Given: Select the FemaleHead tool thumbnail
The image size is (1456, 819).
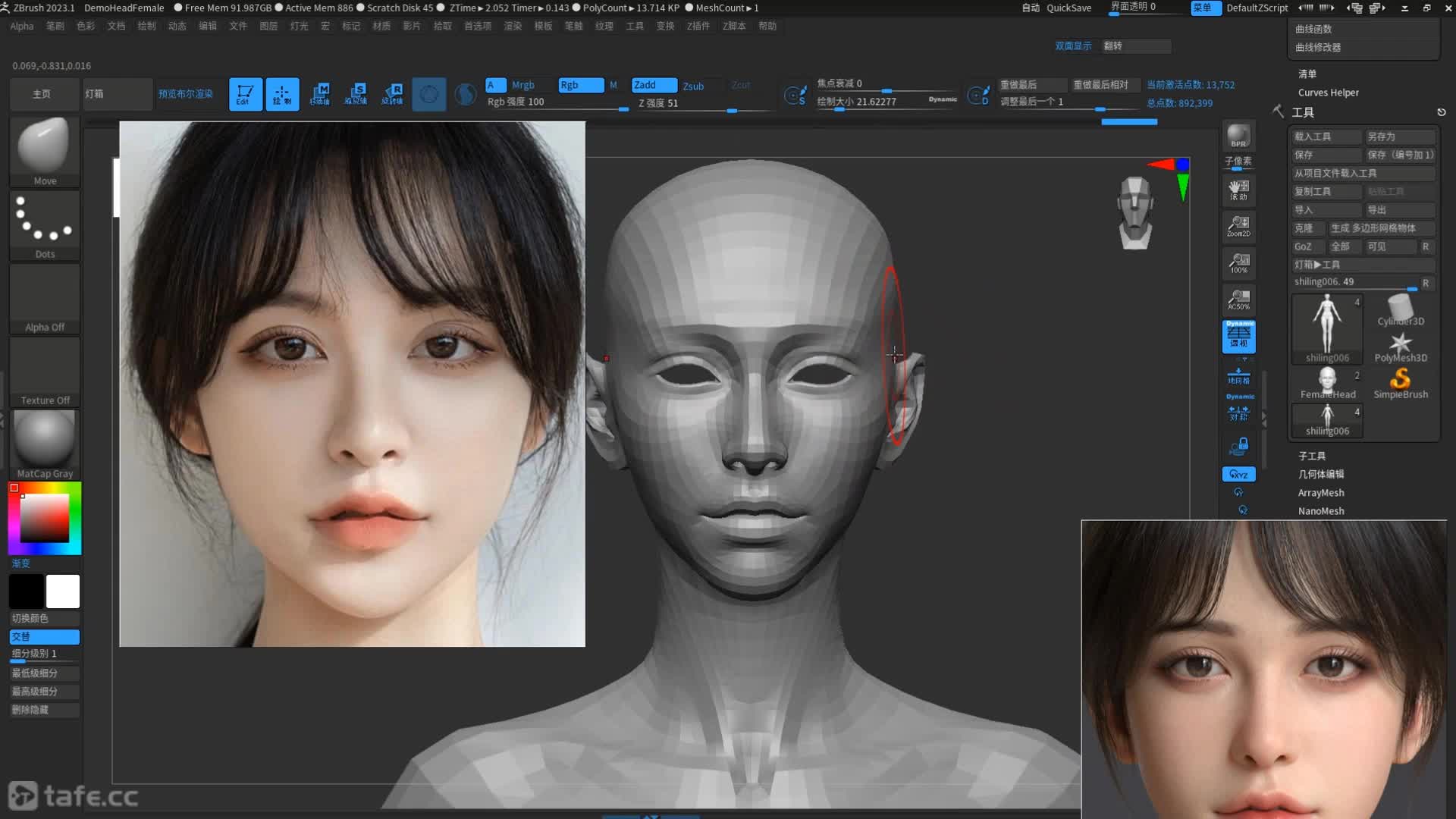Looking at the screenshot, I should click(1327, 383).
